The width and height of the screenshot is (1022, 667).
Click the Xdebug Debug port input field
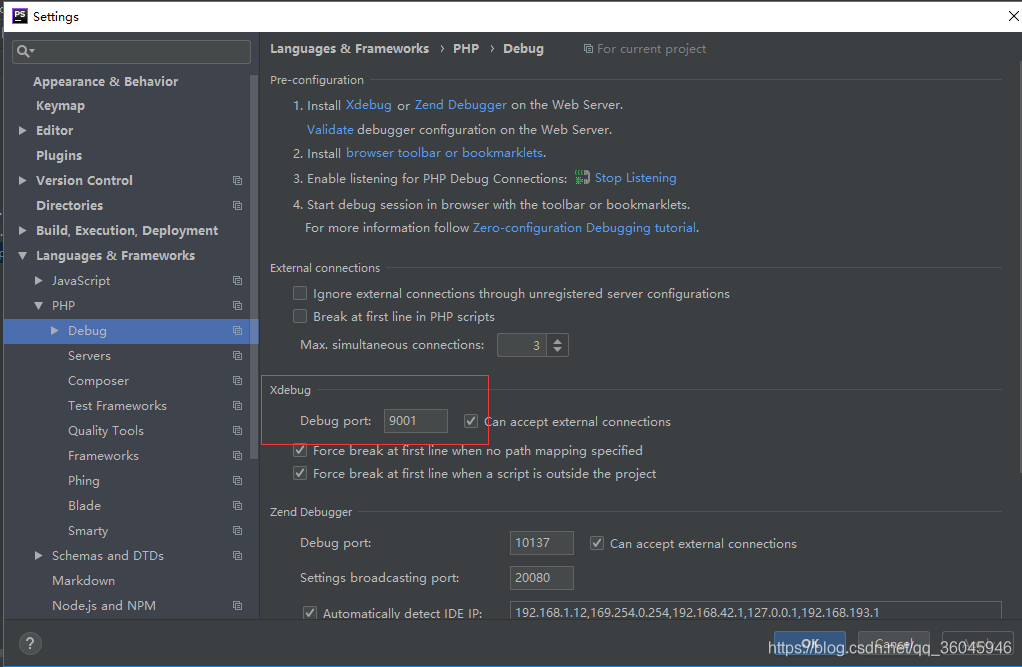[x=415, y=421]
